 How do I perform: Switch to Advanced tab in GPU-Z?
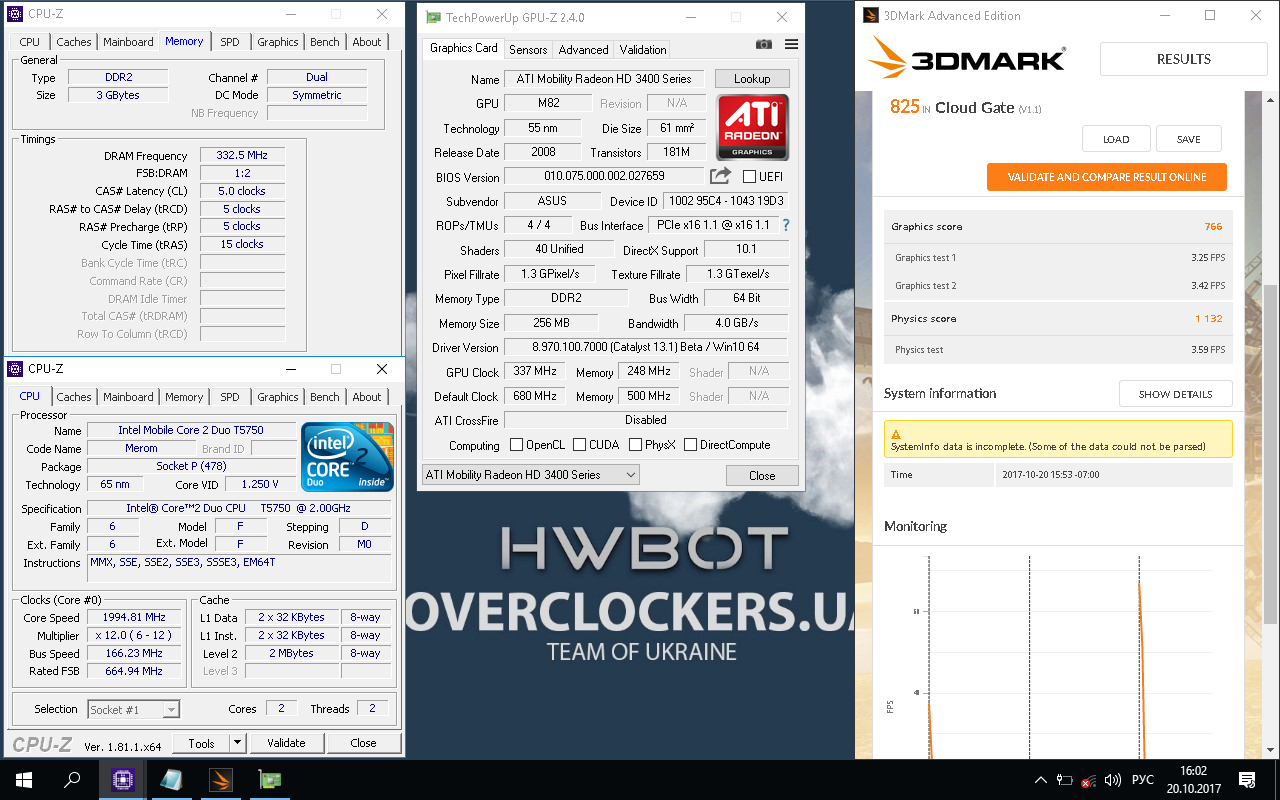[583, 50]
